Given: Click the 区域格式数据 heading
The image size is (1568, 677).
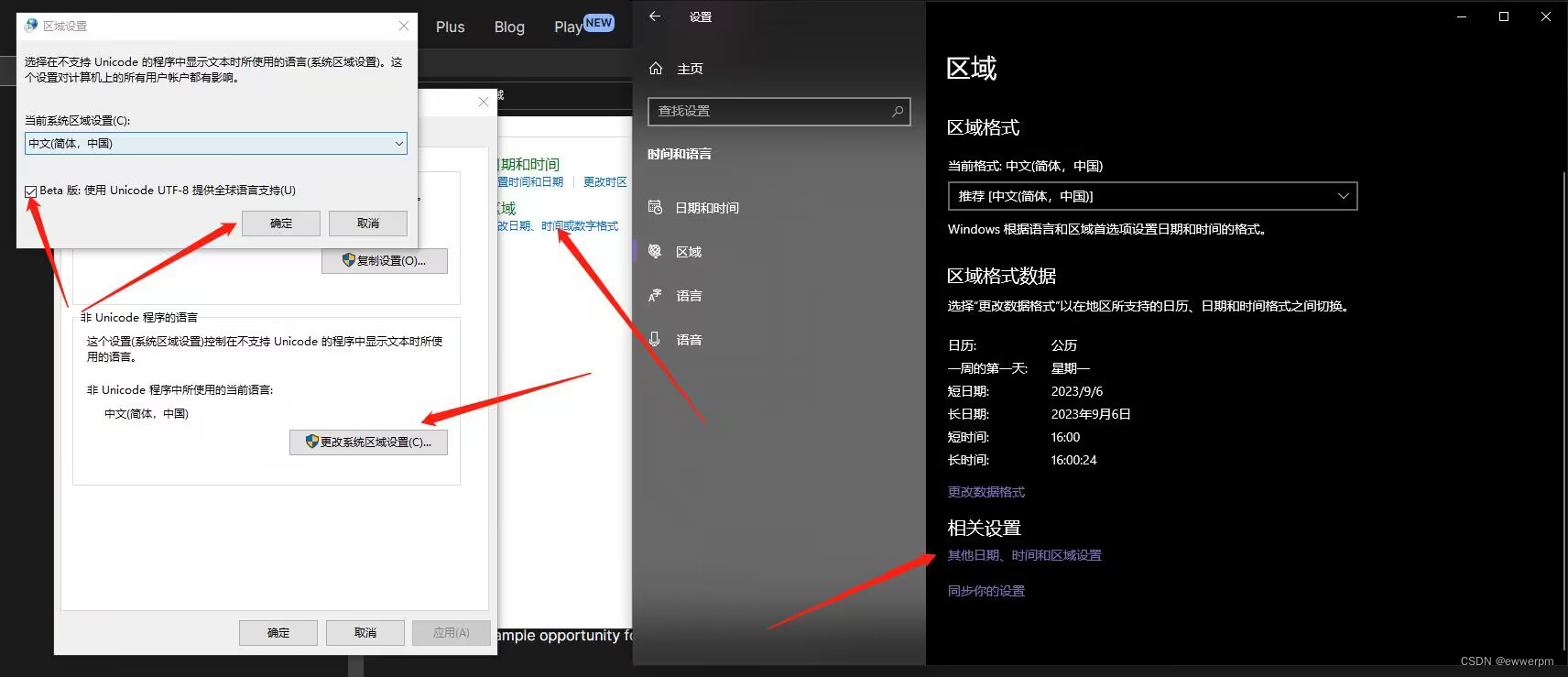Looking at the screenshot, I should click(1002, 276).
